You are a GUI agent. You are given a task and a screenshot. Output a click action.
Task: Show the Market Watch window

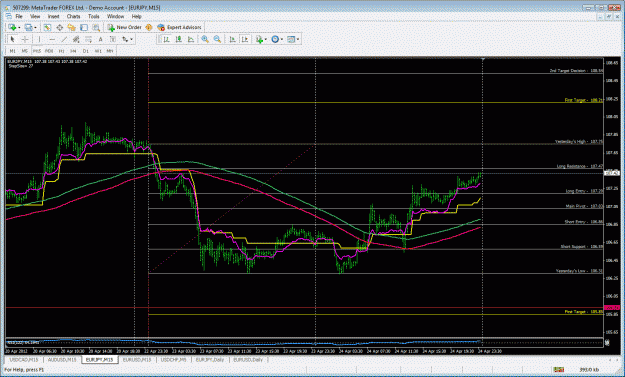point(47,27)
